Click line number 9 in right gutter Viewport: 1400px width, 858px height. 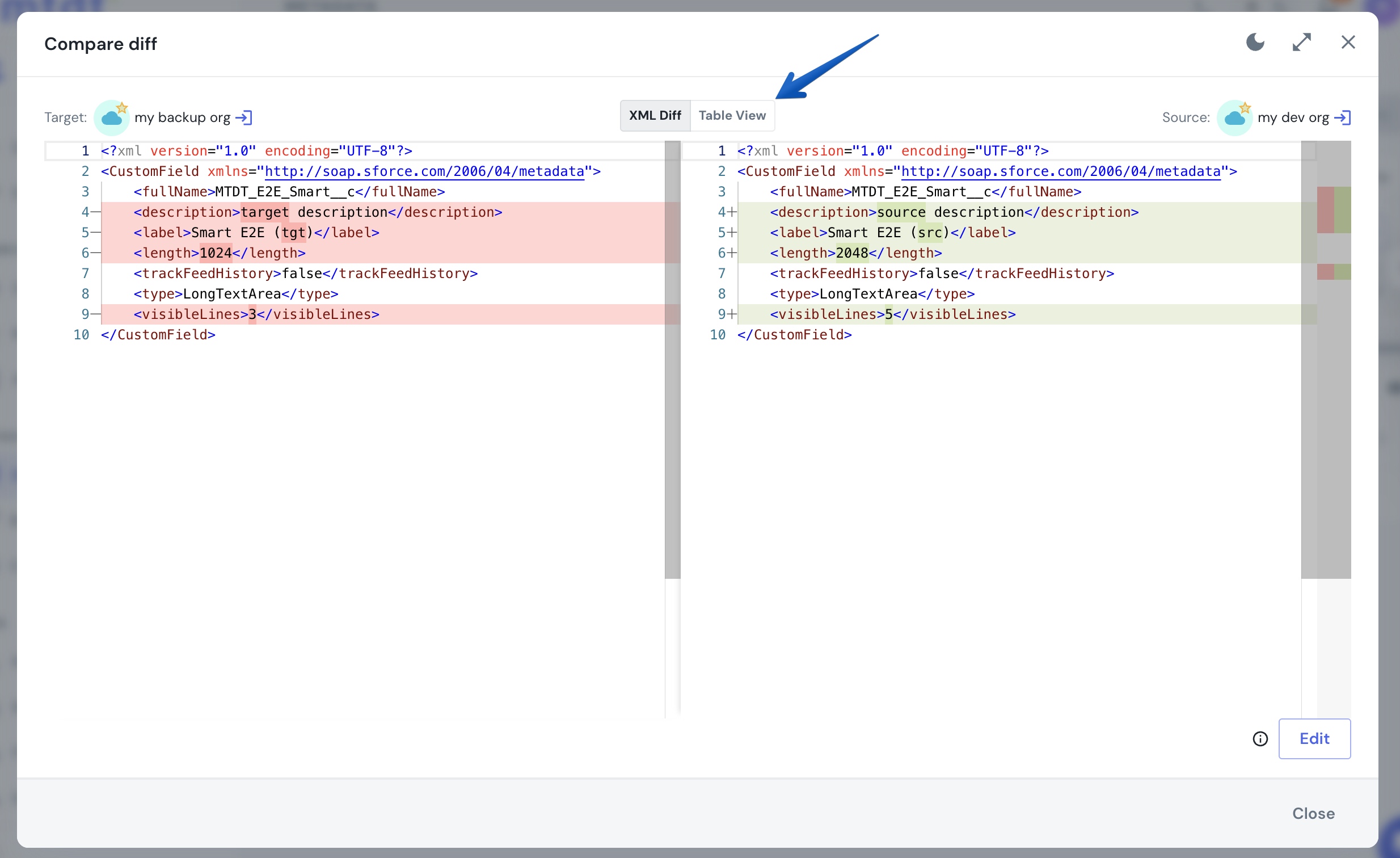coord(722,315)
